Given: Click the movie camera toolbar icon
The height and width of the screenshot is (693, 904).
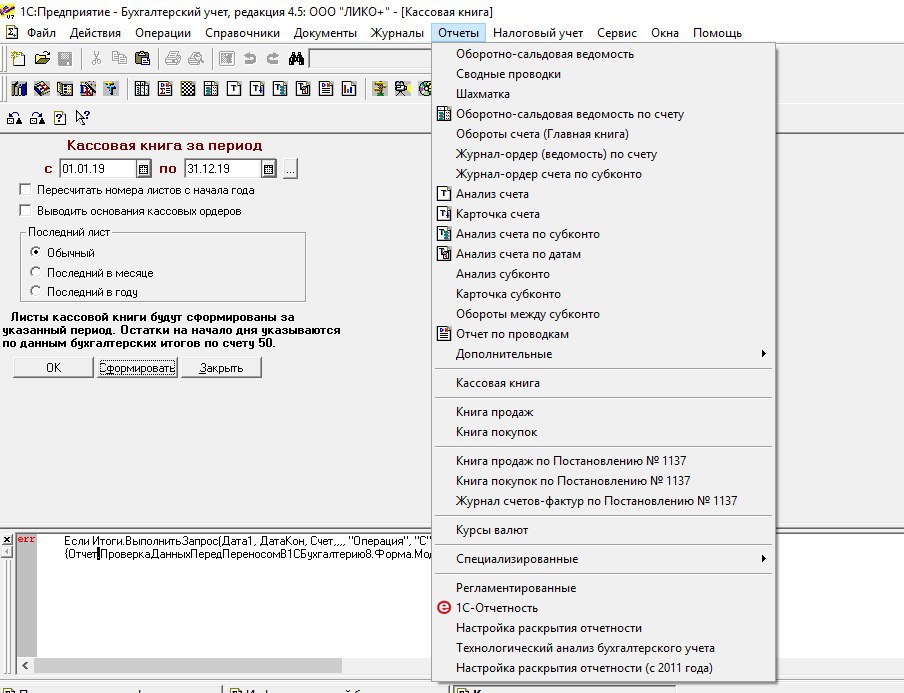Looking at the screenshot, I should 402,89.
